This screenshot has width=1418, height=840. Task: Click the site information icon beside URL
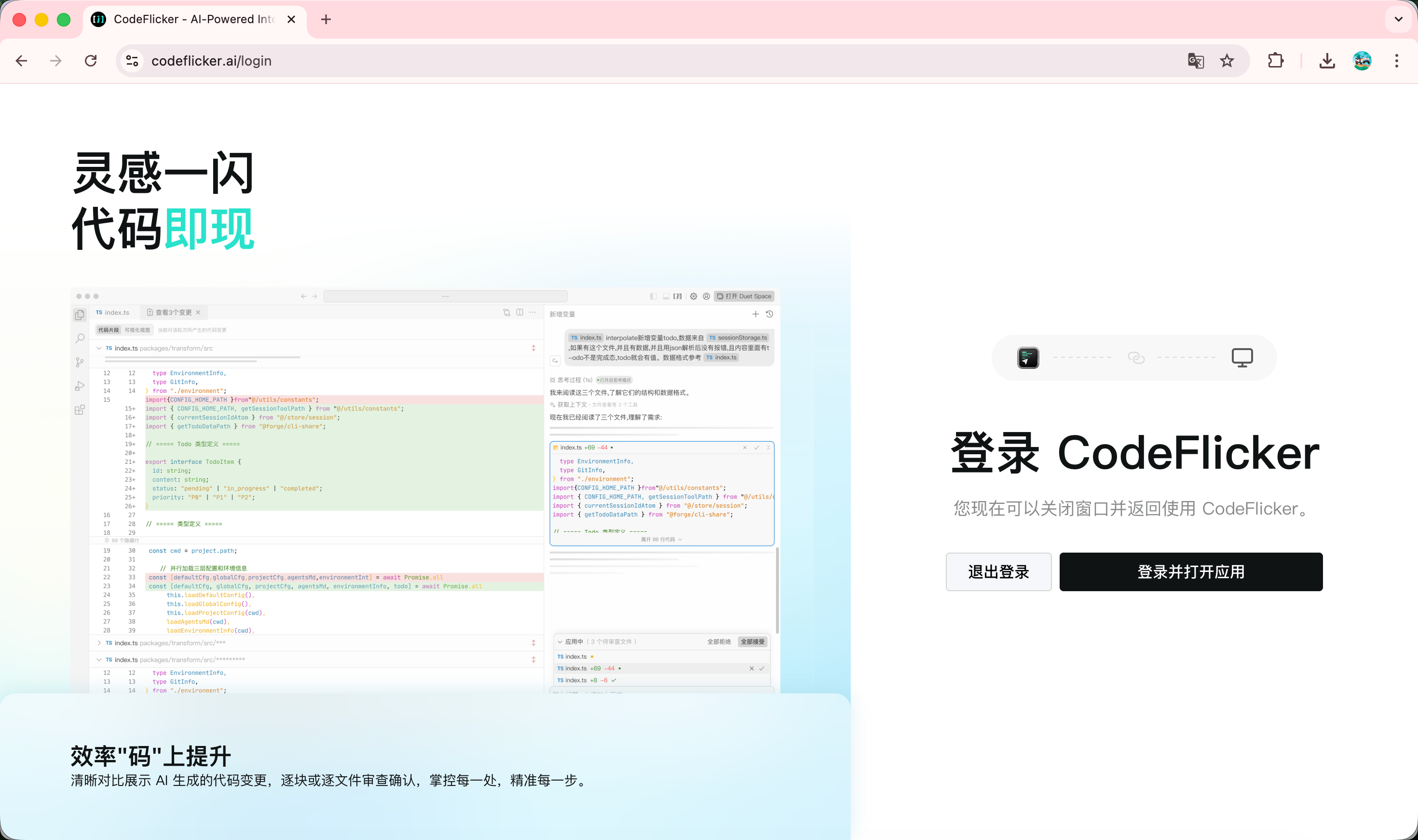click(x=133, y=61)
